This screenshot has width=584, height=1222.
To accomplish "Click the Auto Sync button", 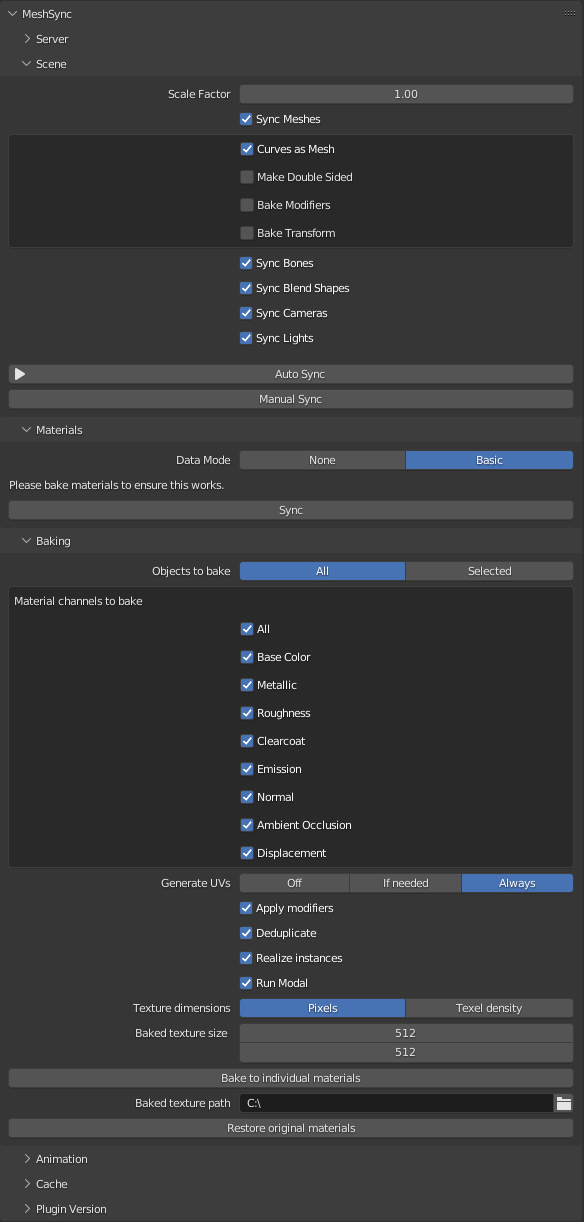I will pos(291,374).
